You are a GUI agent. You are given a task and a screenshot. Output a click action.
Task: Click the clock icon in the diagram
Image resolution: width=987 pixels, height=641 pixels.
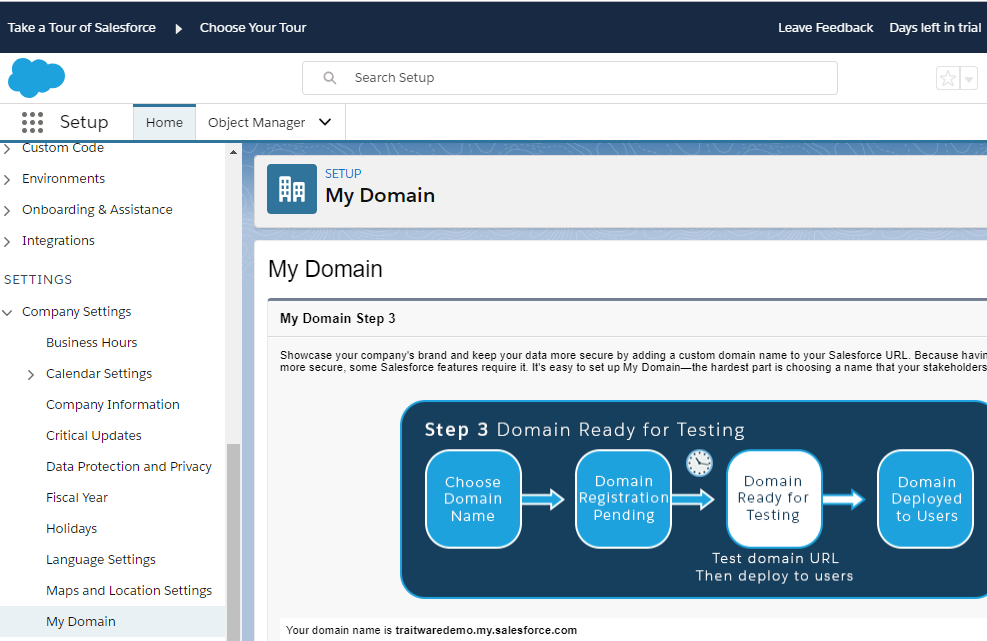click(699, 463)
